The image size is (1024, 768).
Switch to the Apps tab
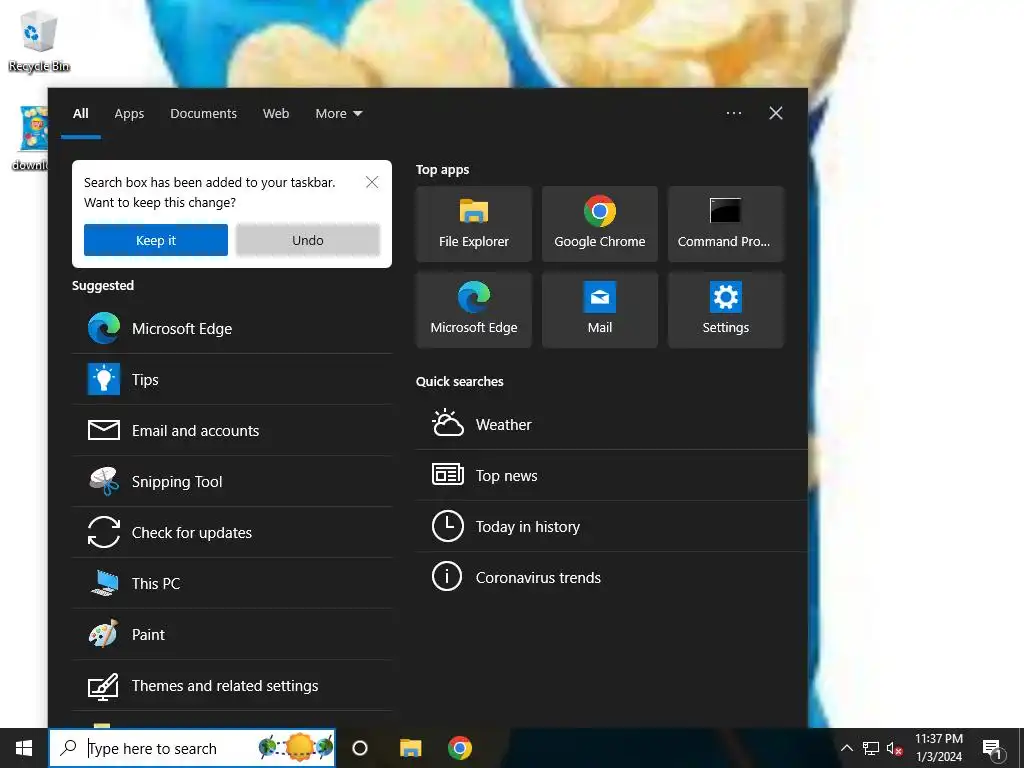(129, 114)
